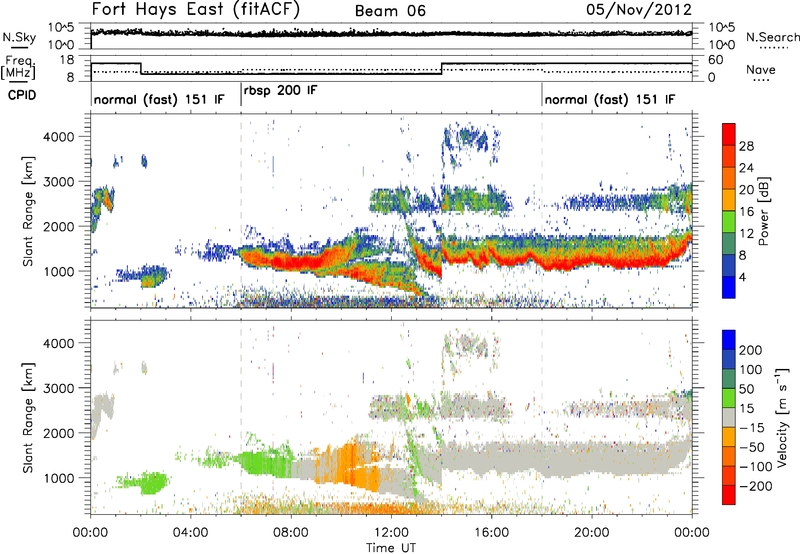Click the "Nave" legend label
Image resolution: width=800 pixels, height=554 pixels.
(761, 69)
